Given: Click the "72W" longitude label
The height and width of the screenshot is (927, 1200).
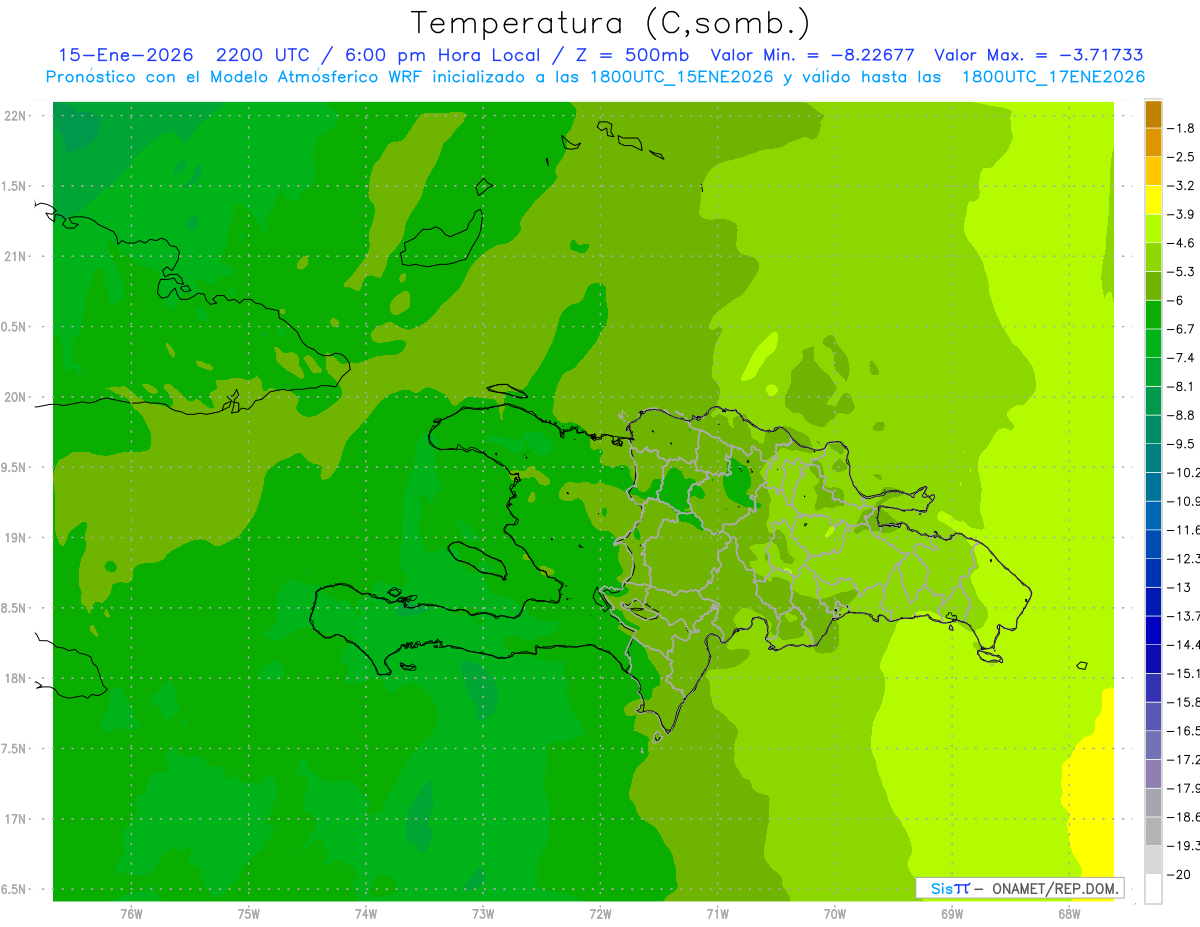Looking at the screenshot, I should pyautogui.click(x=600, y=913).
